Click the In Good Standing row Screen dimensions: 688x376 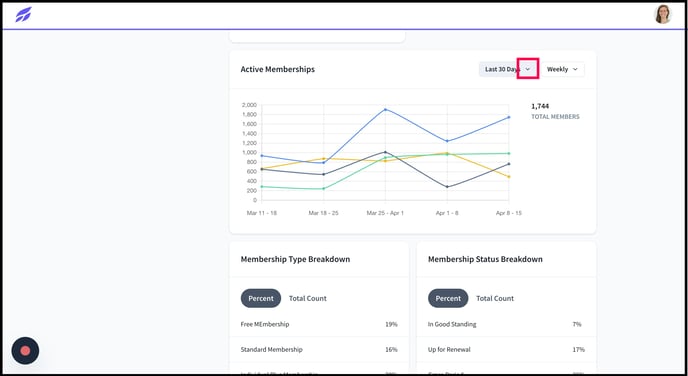pos(506,324)
